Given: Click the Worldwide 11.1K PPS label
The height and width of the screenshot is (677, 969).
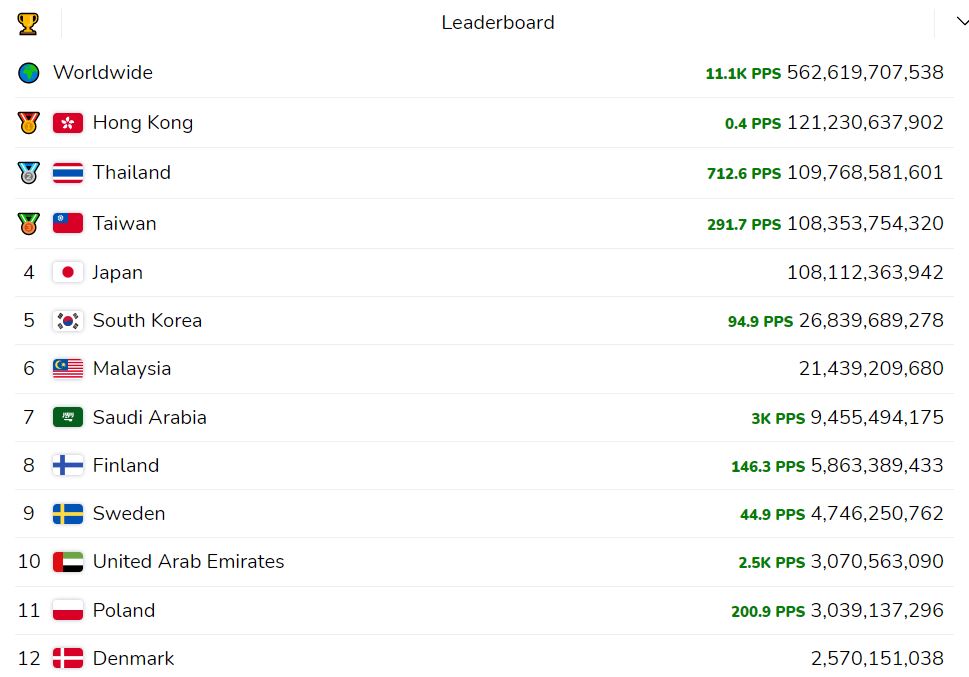Looking at the screenshot, I should pyautogui.click(x=743, y=74).
